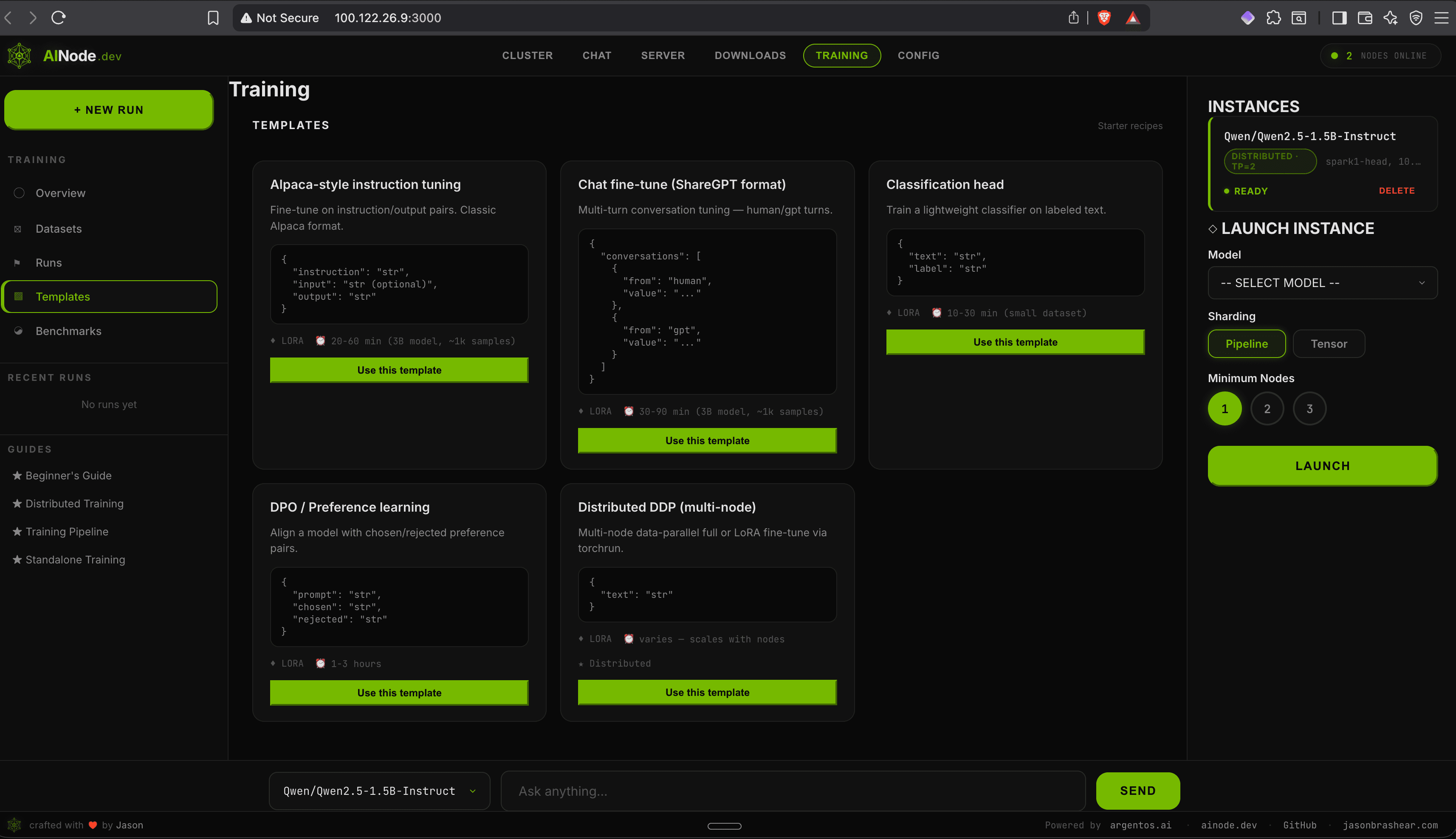Click the red triangle rewards icon
Viewport: 1456px width, 839px height.
coord(1133,18)
